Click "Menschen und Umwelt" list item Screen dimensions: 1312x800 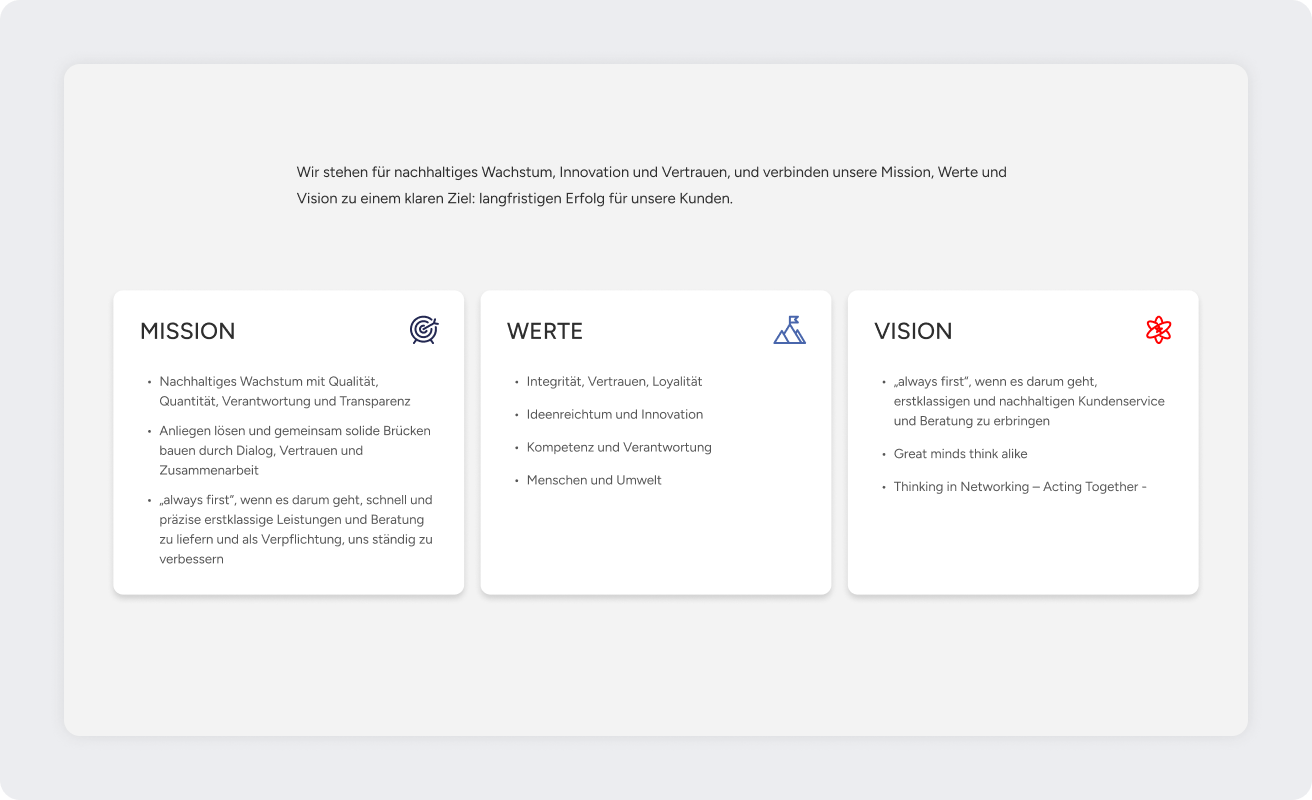click(594, 480)
